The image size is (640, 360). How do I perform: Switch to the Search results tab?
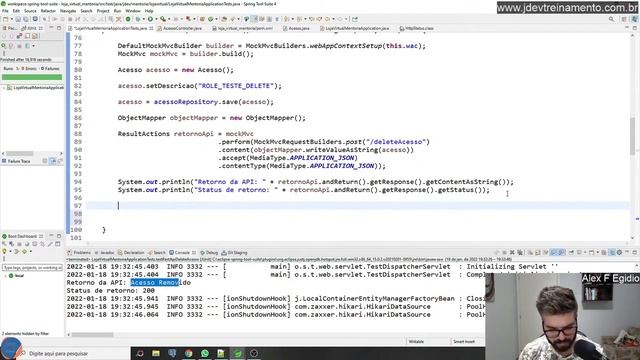[x=157, y=253]
